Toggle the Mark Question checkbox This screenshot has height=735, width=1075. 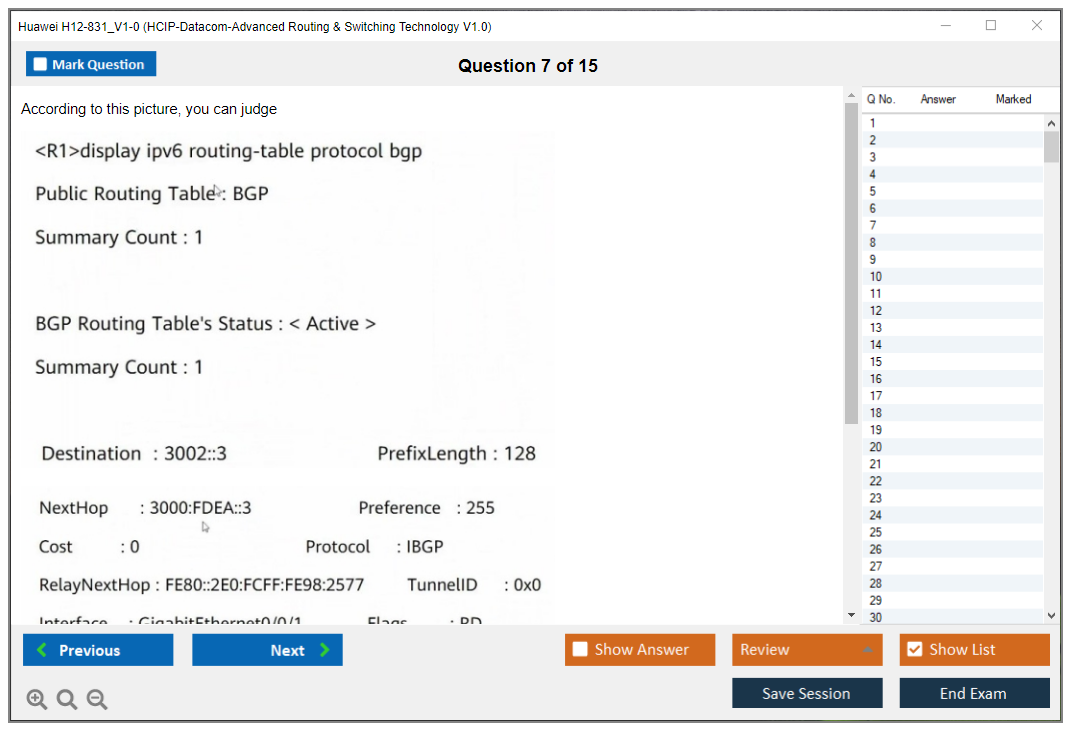click(41, 65)
